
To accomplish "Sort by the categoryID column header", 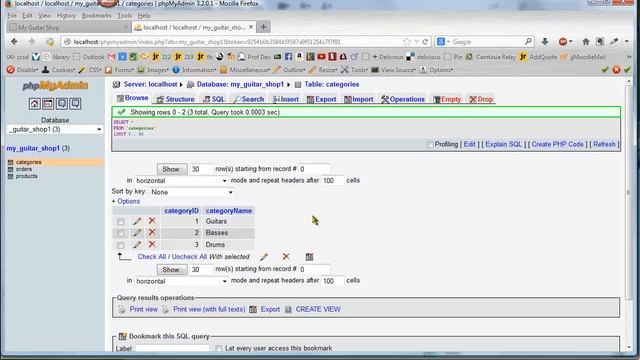I will 181,211.
